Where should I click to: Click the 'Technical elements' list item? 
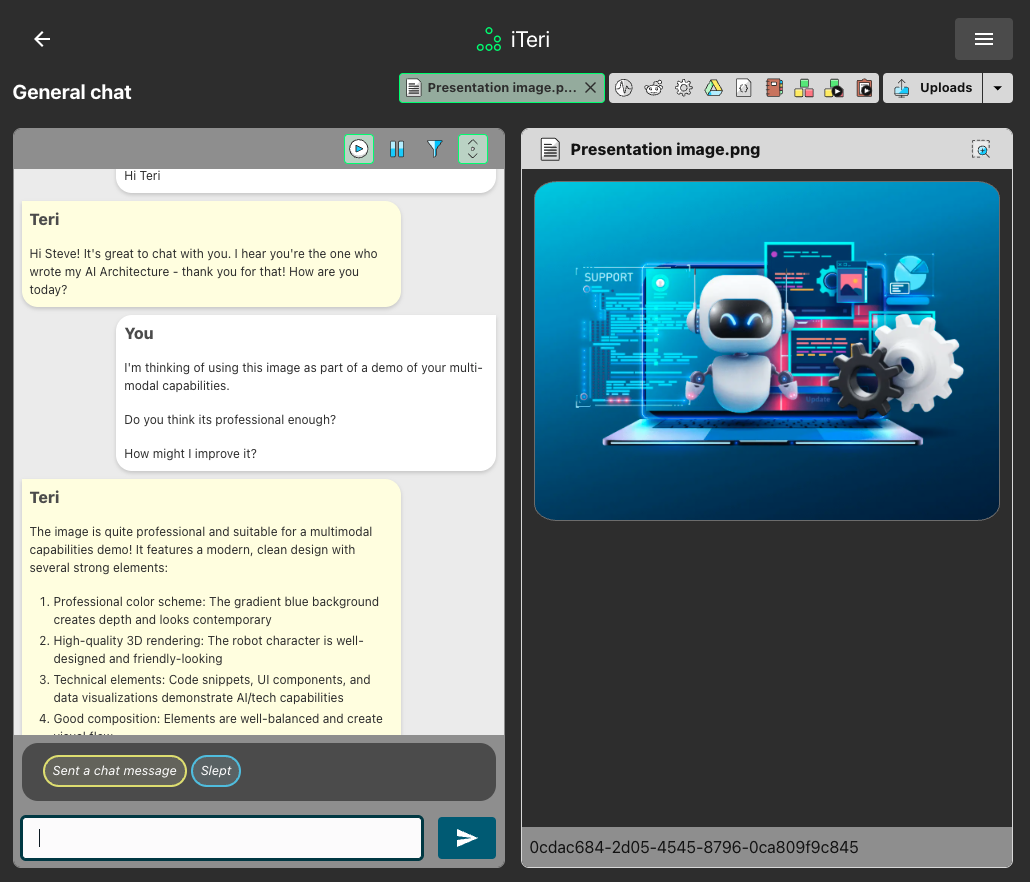[212, 688]
